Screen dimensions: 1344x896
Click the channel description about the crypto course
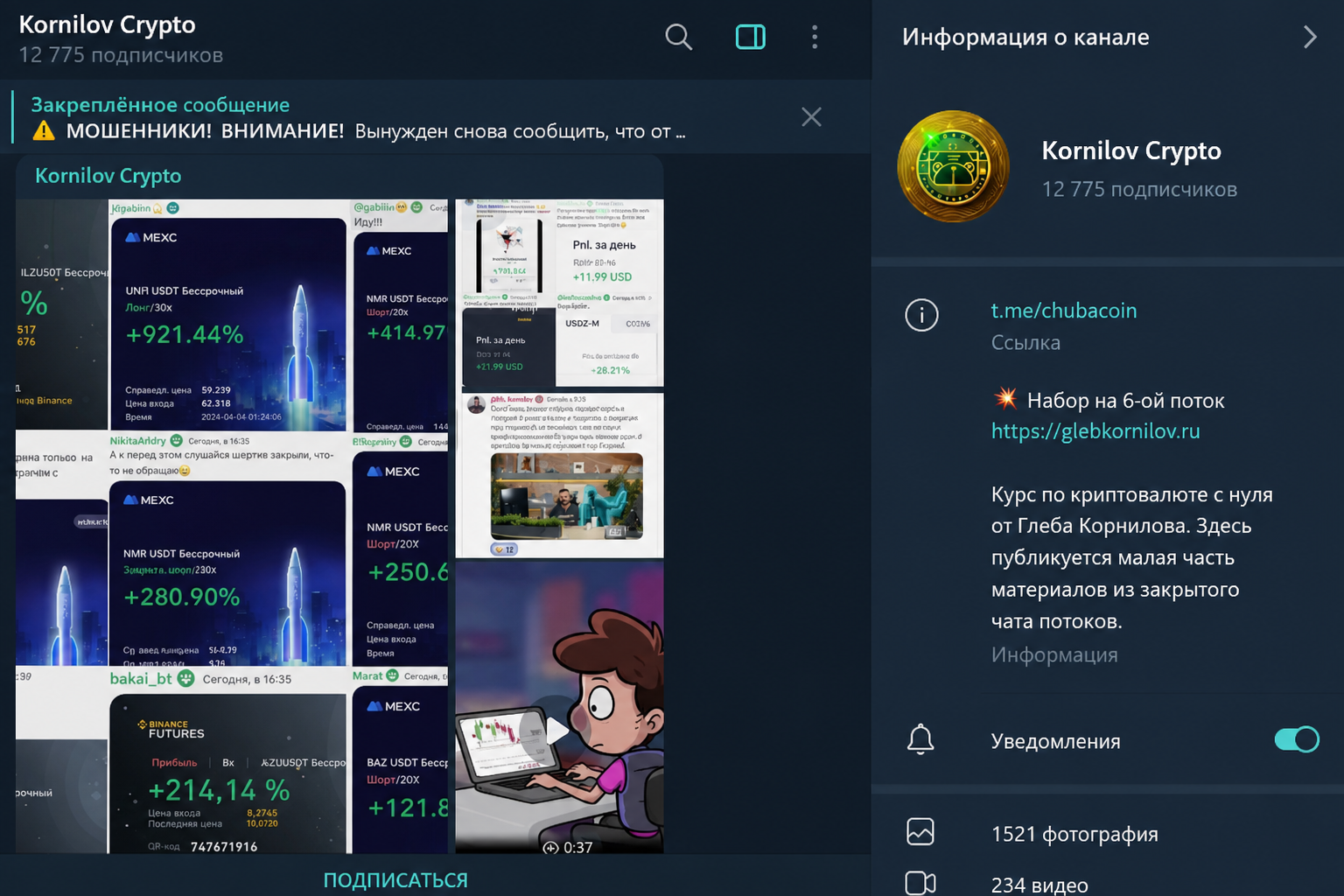coord(1131,557)
